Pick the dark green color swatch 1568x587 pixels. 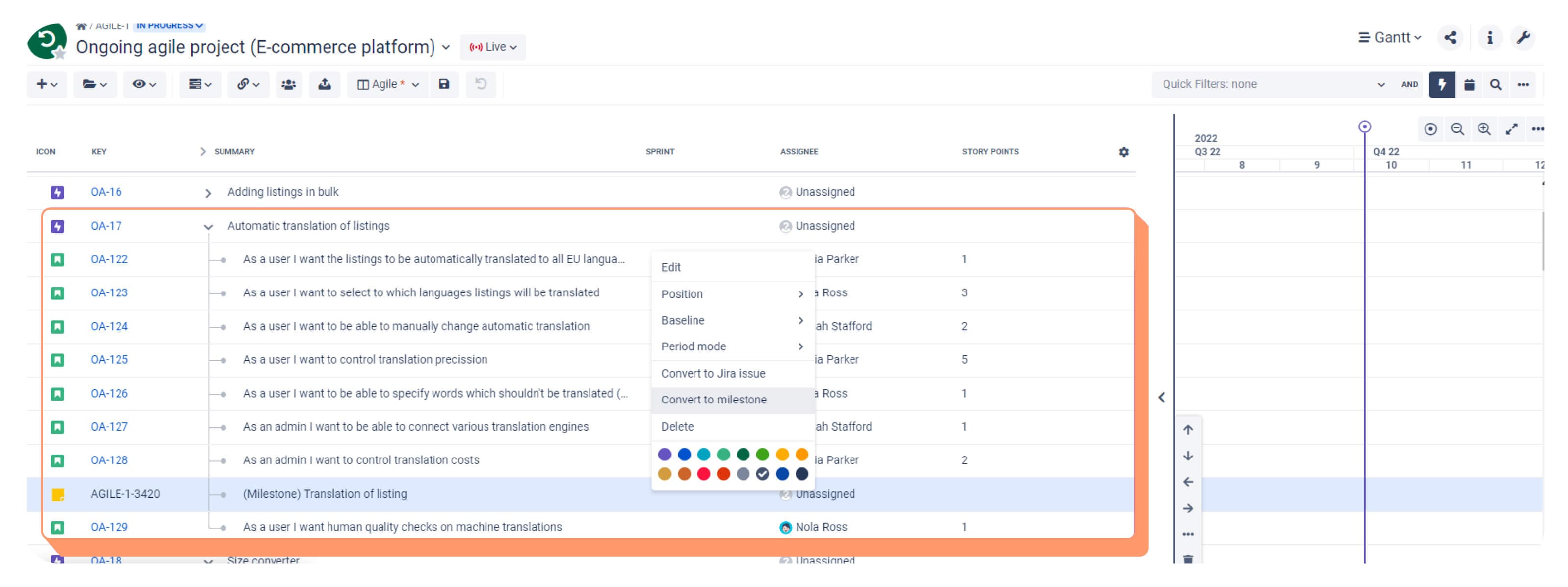(x=743, y=454)
